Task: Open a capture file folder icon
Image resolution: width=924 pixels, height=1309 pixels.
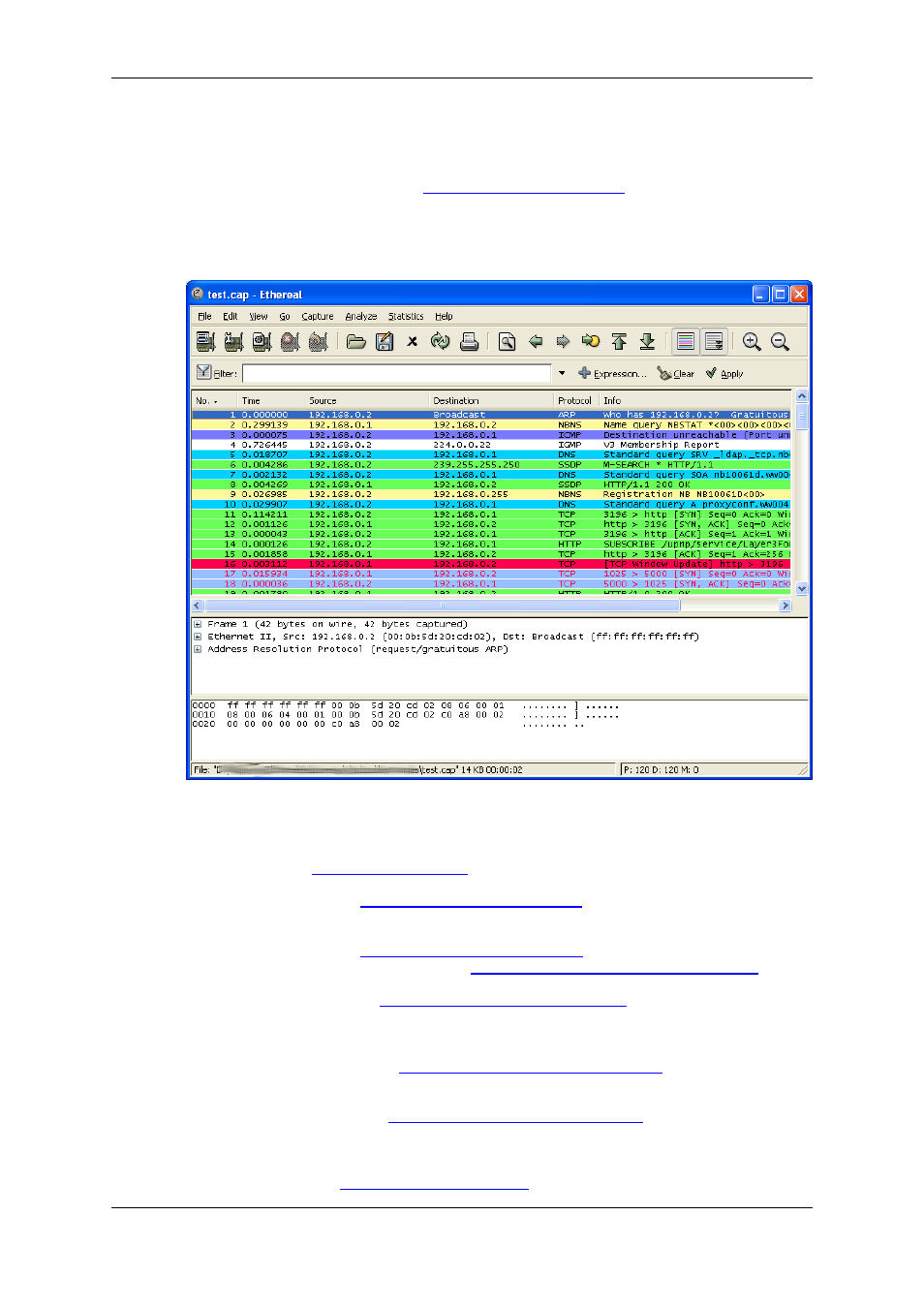Action: pyautogui.click(x=356, y=341)
